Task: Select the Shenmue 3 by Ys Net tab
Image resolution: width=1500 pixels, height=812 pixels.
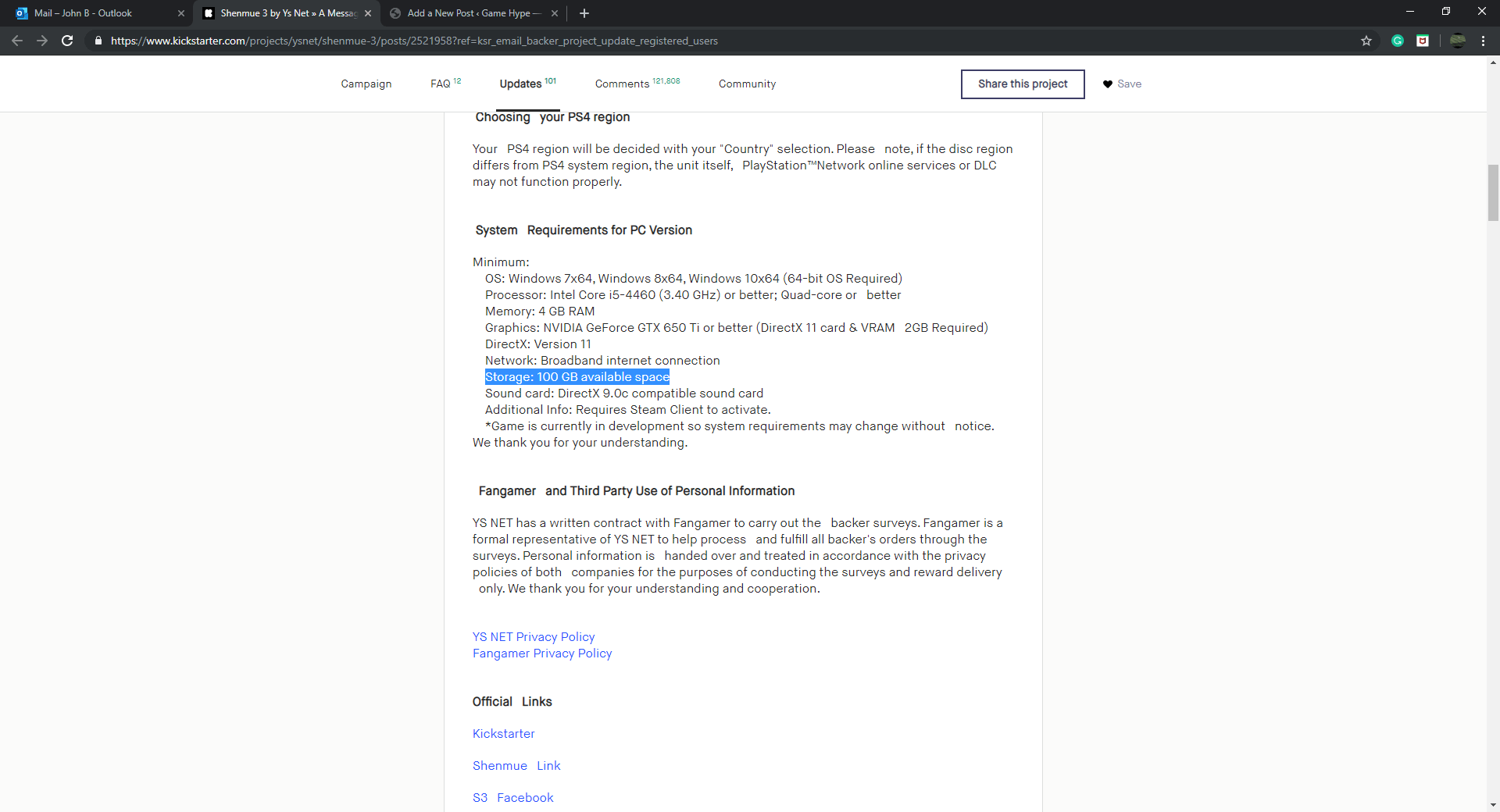Action: [286, 13]
